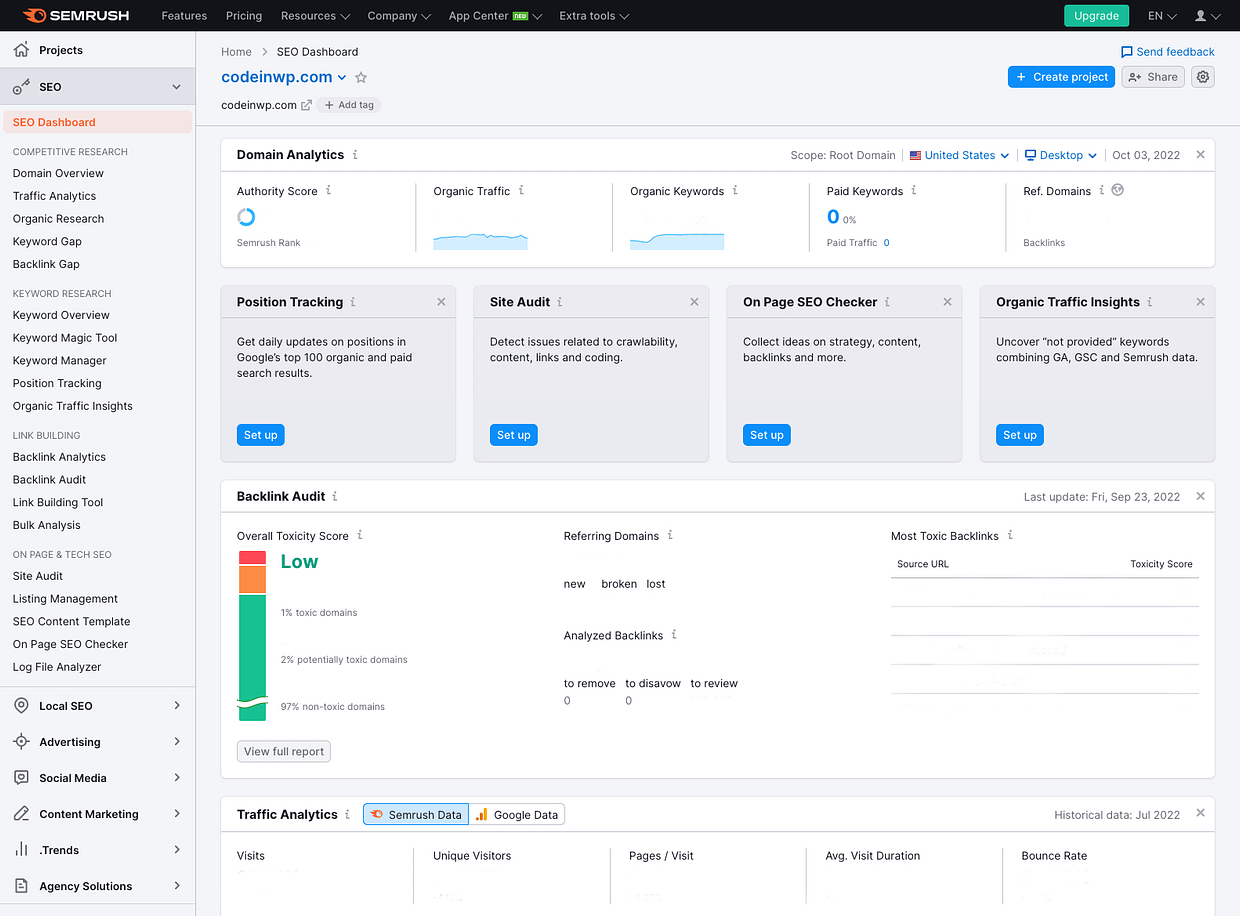Open the Advertising section icon
This screenshot has width=1240, height=916.
coord(20,741)
